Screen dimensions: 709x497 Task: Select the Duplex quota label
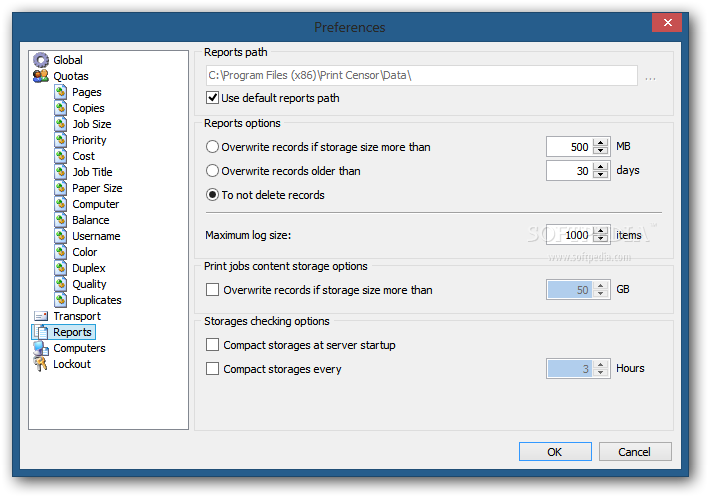point(89,268)
